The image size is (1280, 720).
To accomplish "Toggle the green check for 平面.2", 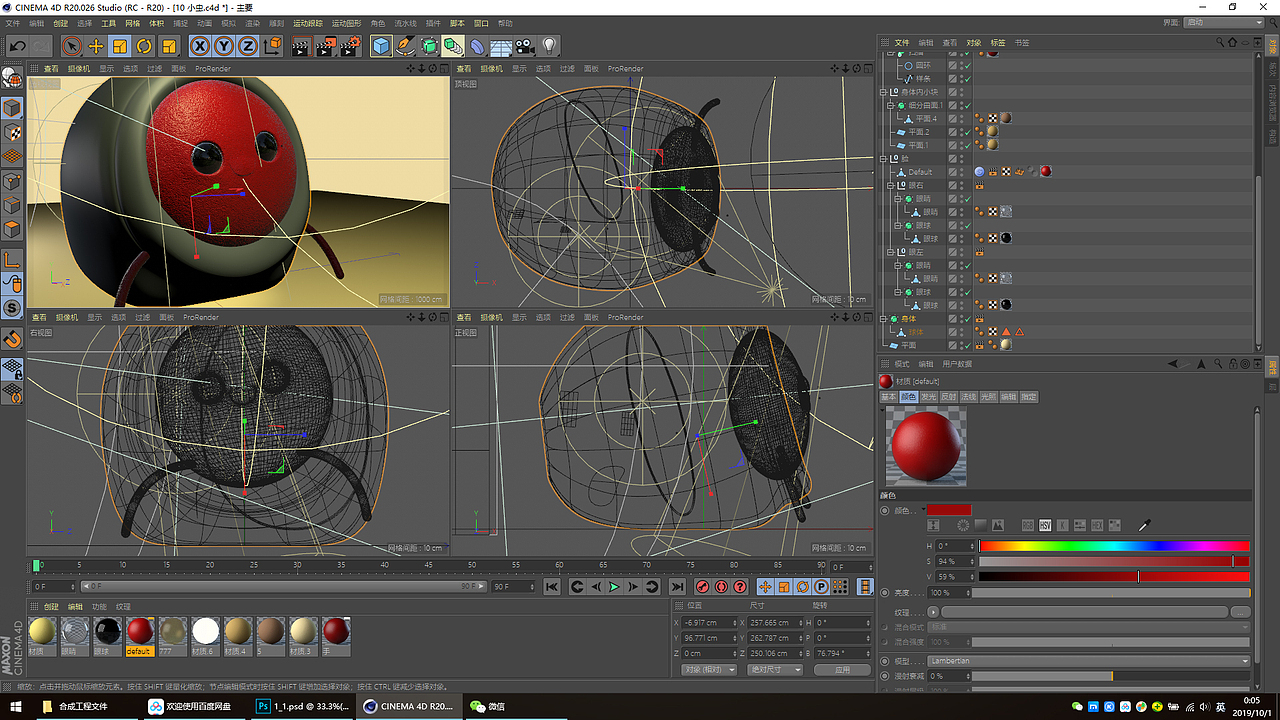I will tap(966, 132).
